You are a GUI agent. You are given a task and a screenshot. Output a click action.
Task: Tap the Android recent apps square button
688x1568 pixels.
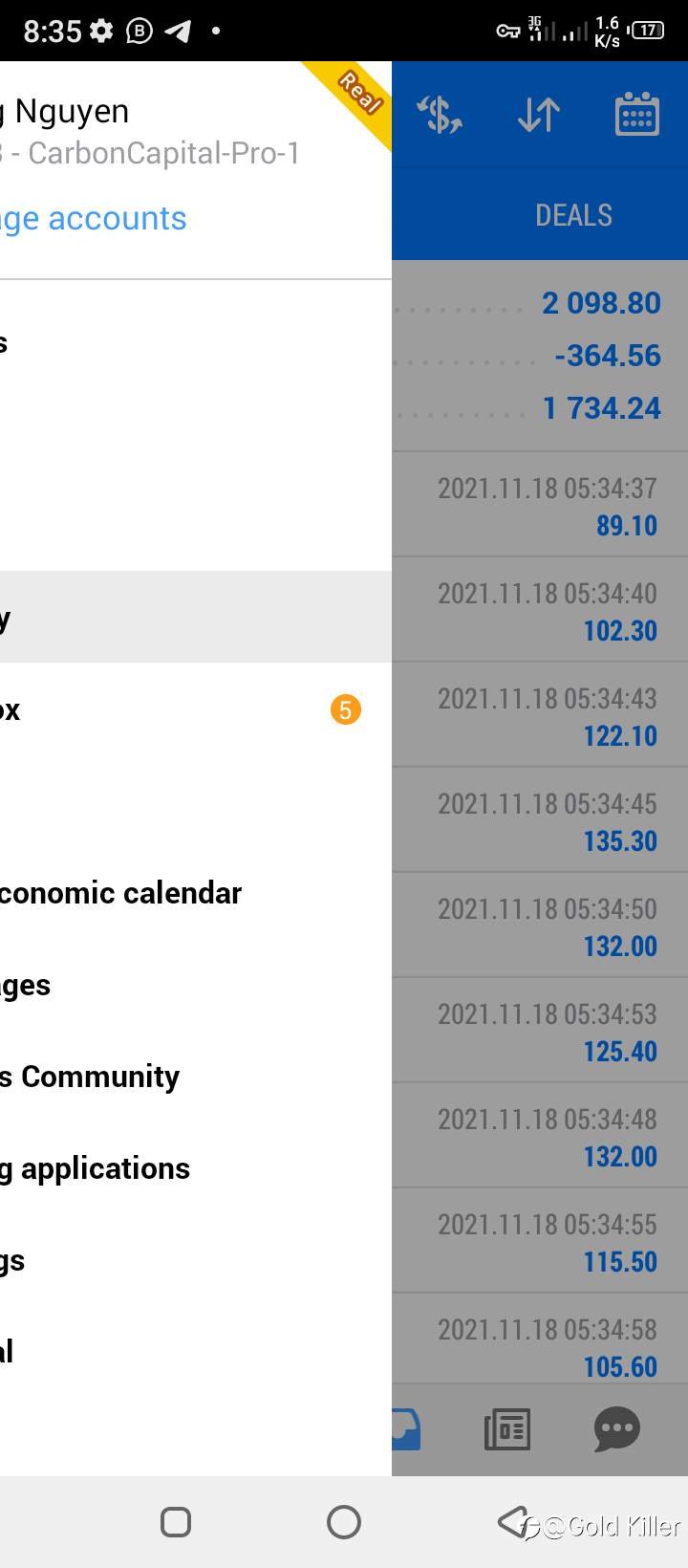pos(176,1522)
